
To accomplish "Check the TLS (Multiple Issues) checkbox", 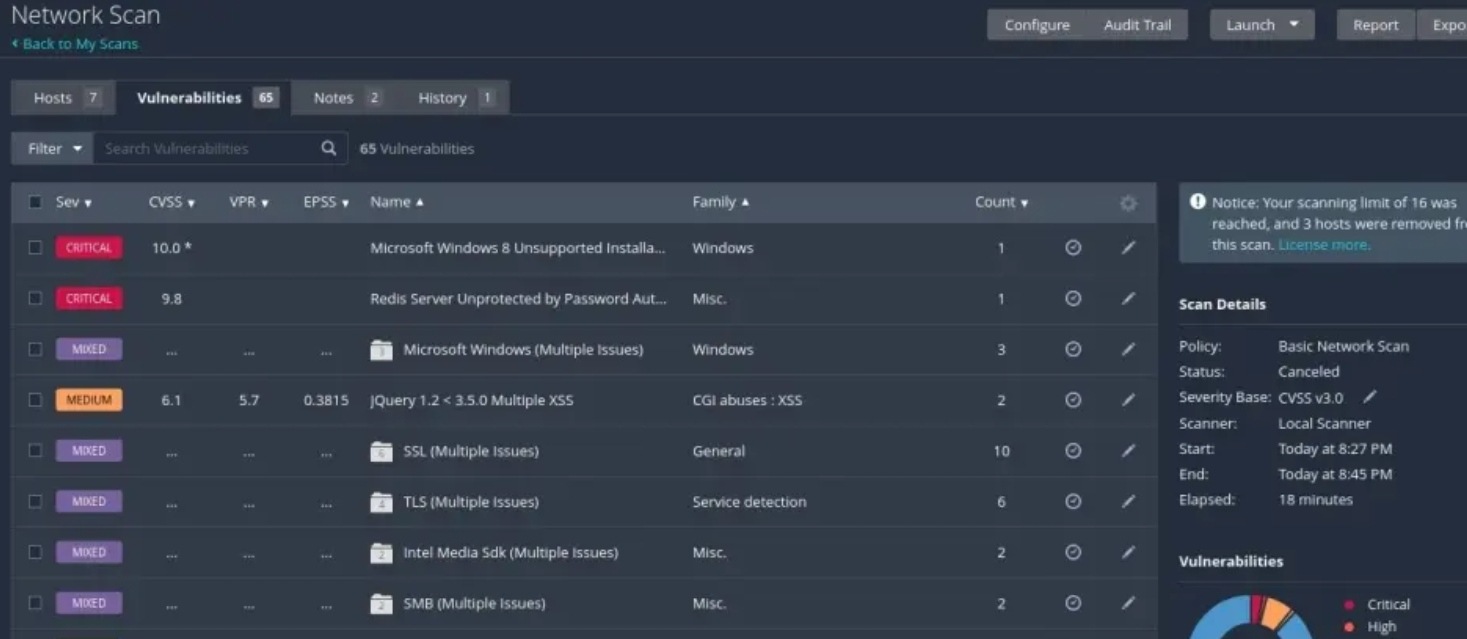I will (36, 501).
